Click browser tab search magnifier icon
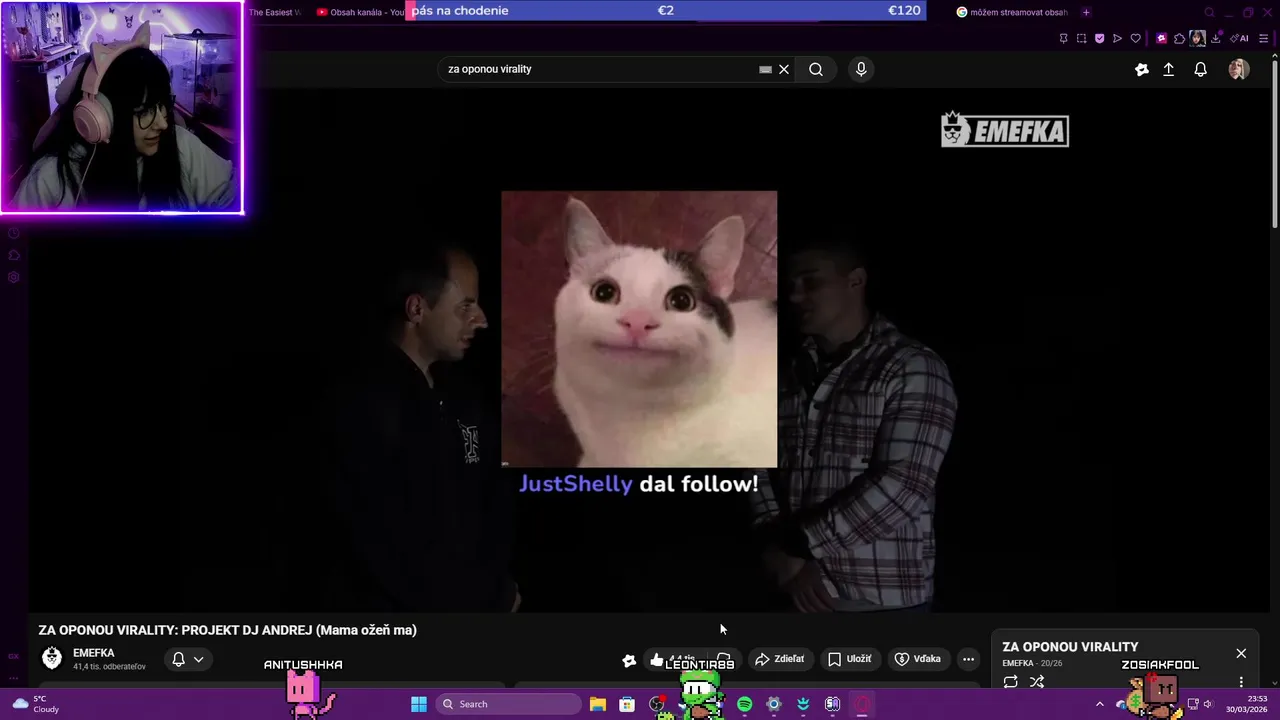1280x720 pixels. pos(1209,12)
